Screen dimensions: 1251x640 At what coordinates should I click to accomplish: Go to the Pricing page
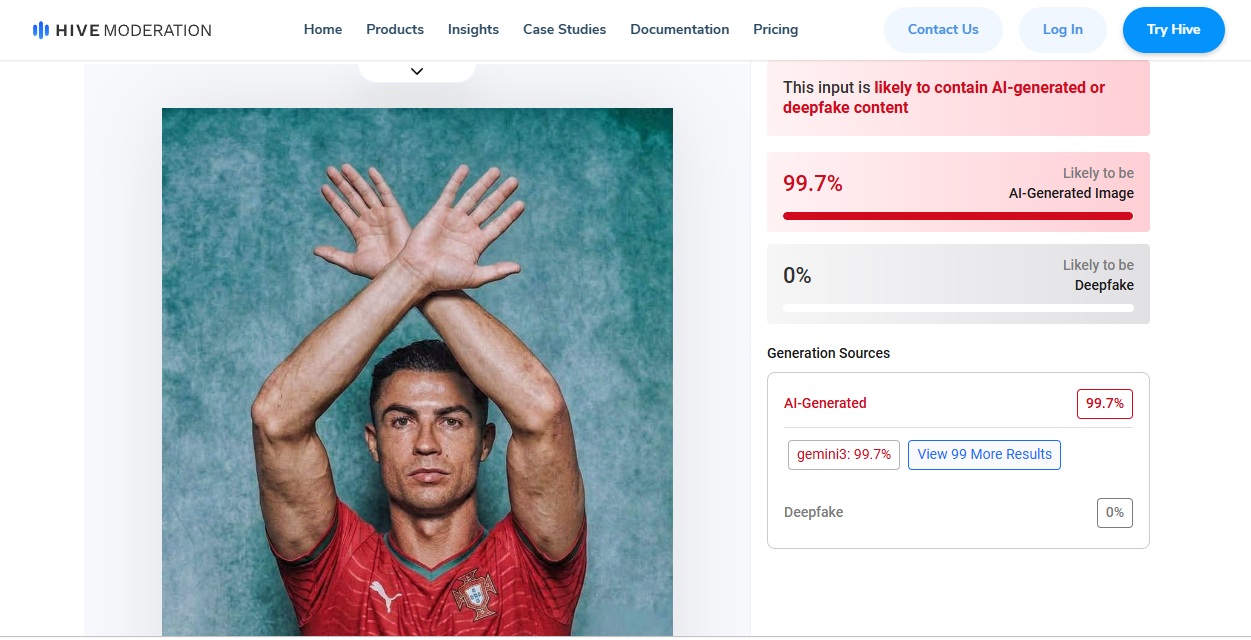(x=775, y=30)
